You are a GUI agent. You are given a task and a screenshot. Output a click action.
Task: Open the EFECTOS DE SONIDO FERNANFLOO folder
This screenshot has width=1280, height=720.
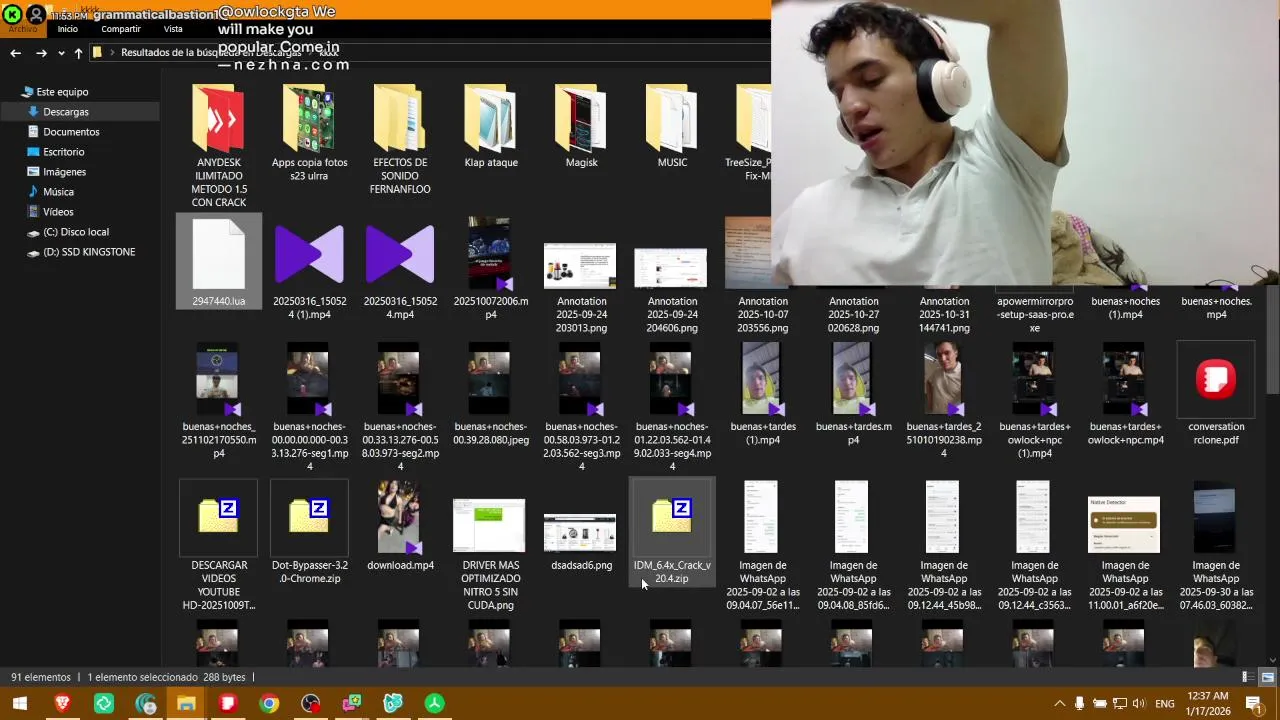coord(400,140)
